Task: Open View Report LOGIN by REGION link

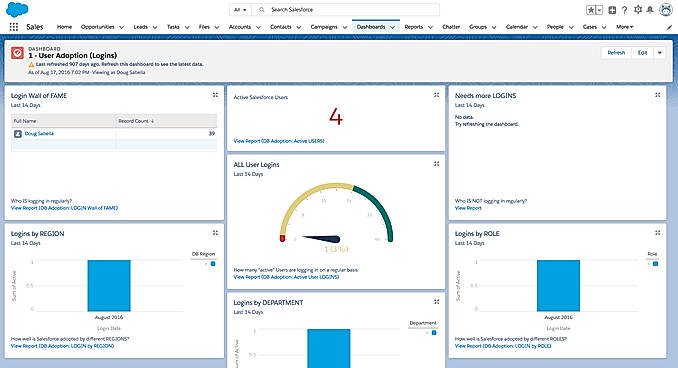Action: coord(63,346)
